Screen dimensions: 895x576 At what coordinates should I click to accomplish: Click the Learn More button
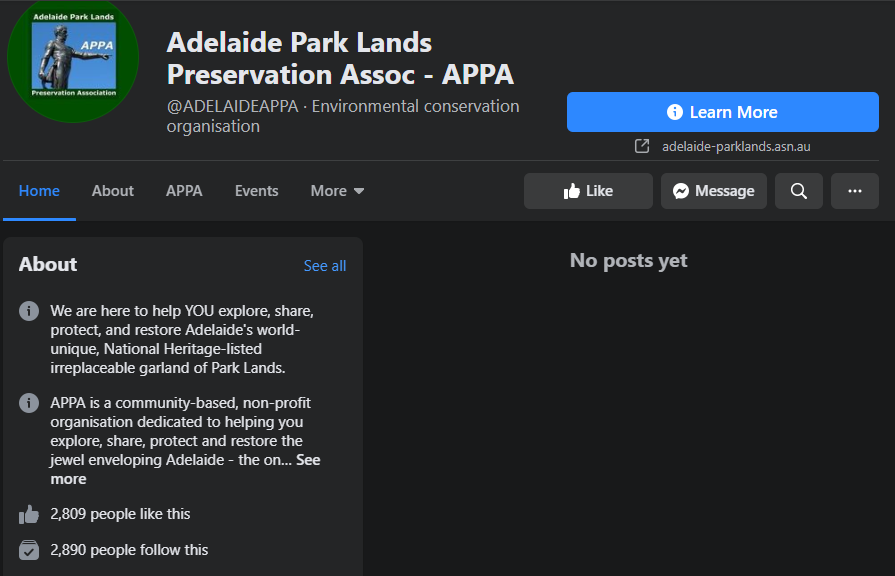[x=723, y=111]
